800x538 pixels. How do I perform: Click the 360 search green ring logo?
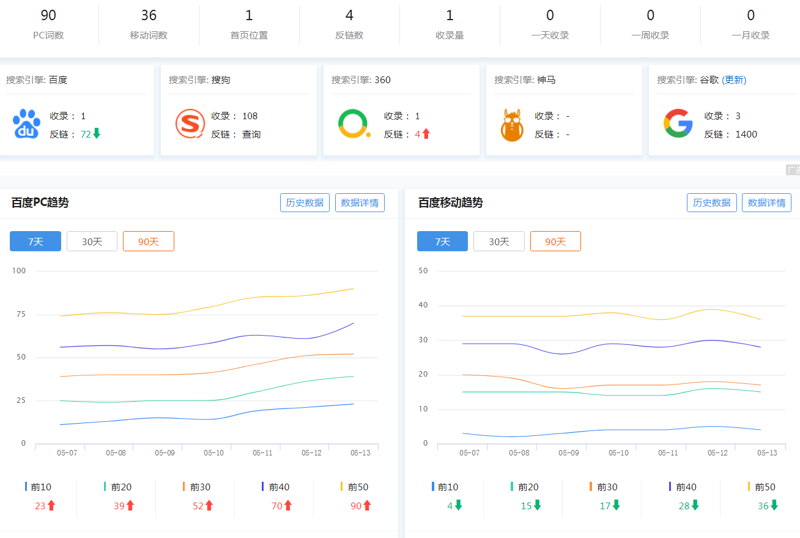(353, 124)
